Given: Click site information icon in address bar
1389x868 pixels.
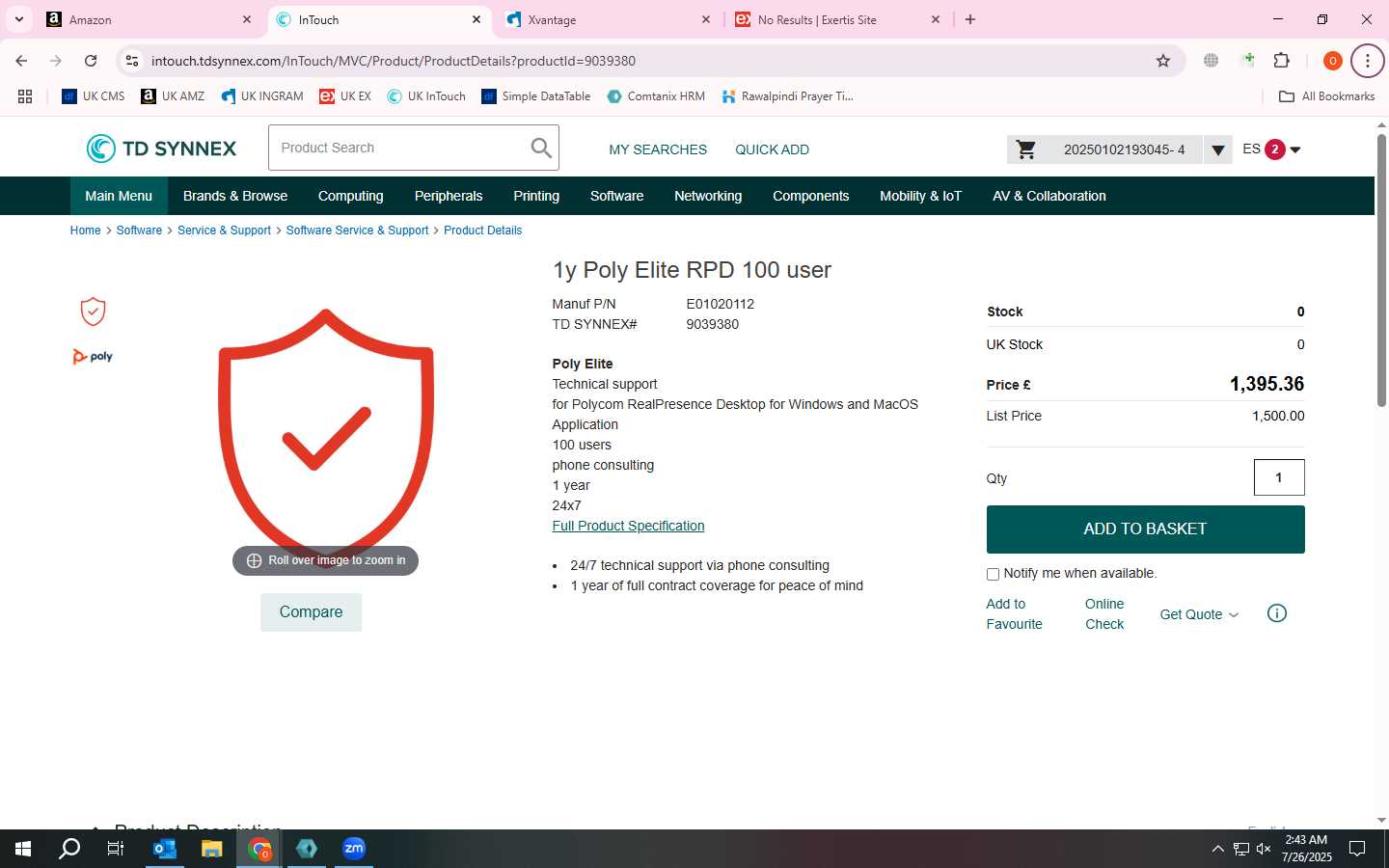Looking at the screenshot, I should coord(132,61).
